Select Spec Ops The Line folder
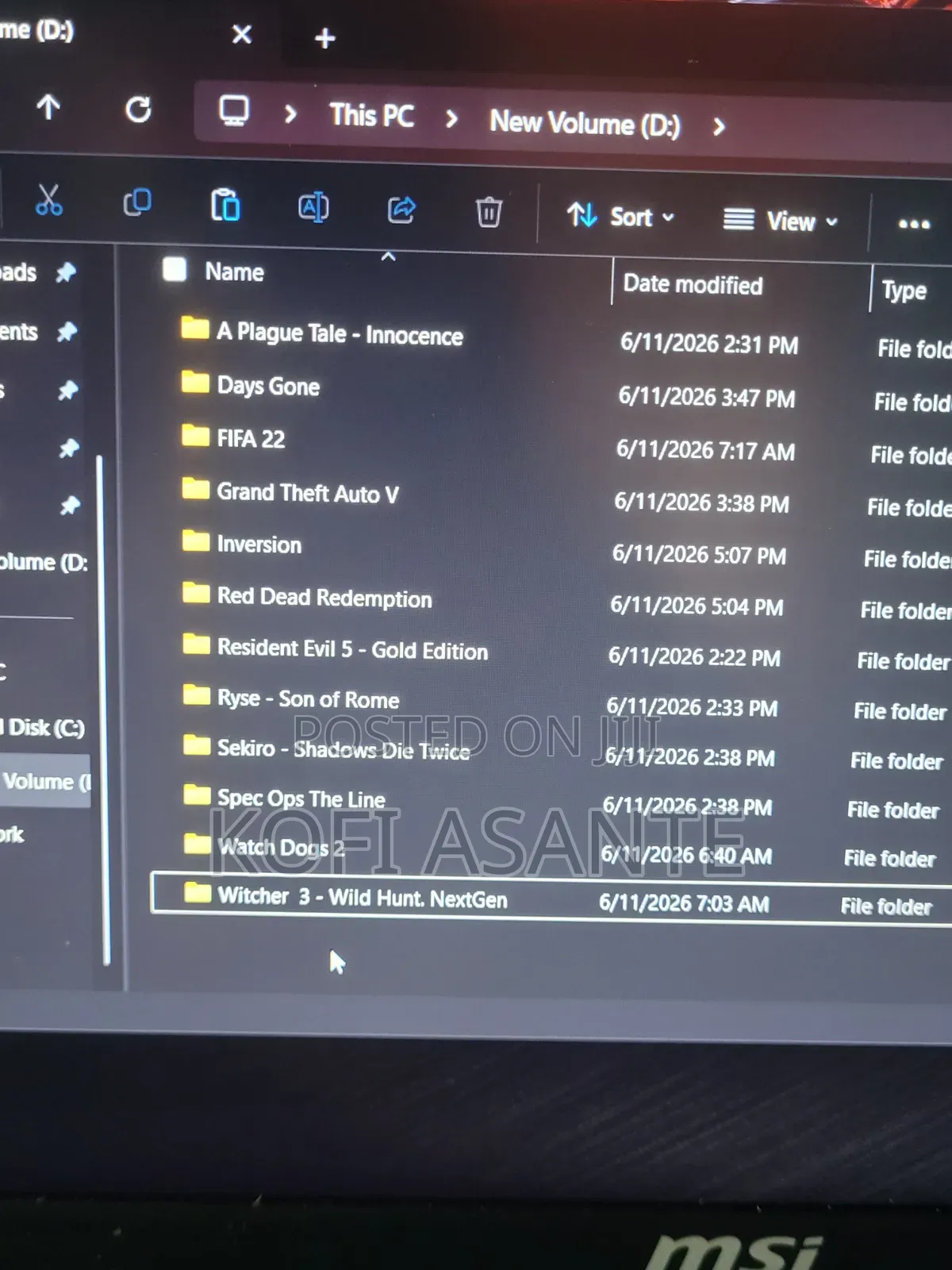 click(x=301, y=798)
